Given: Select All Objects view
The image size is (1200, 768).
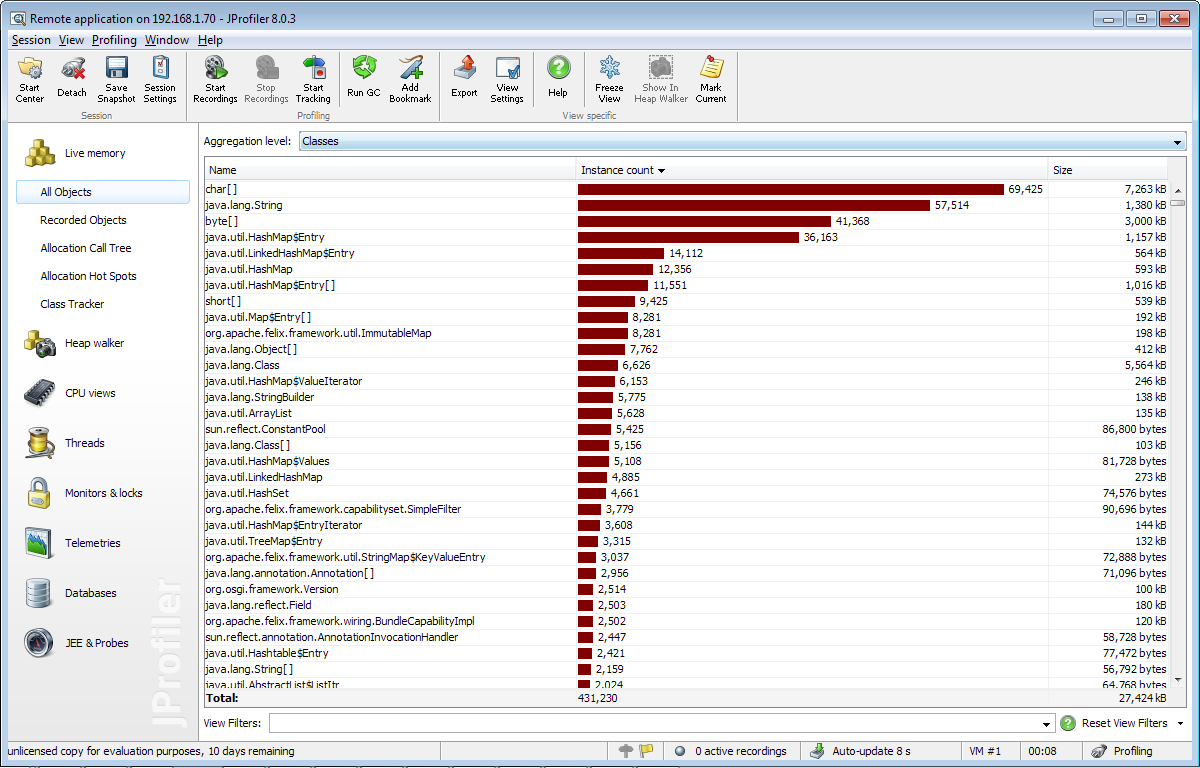Looking at the screenshot, I should (103, 192).
